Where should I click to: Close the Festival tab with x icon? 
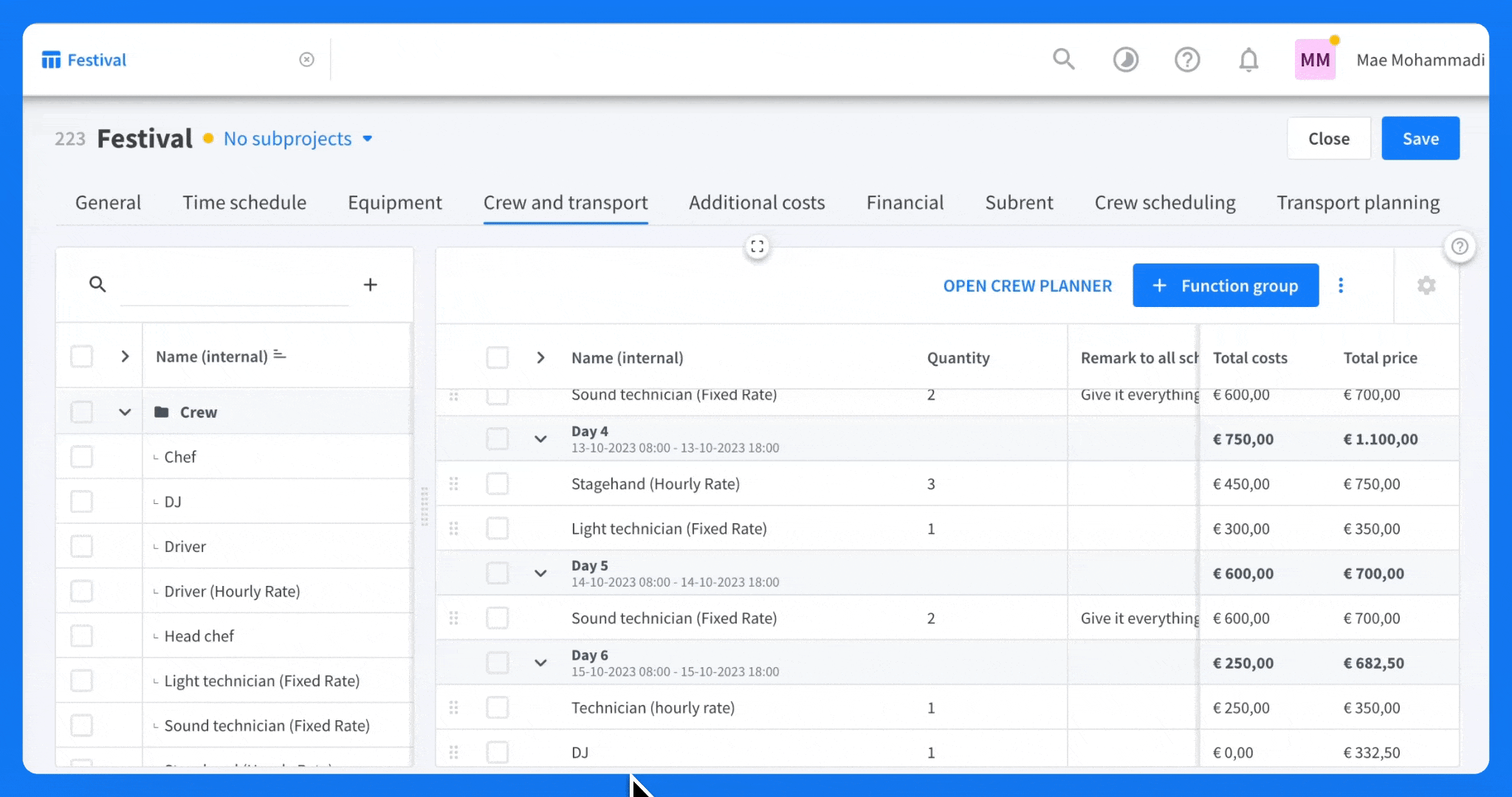306,60
